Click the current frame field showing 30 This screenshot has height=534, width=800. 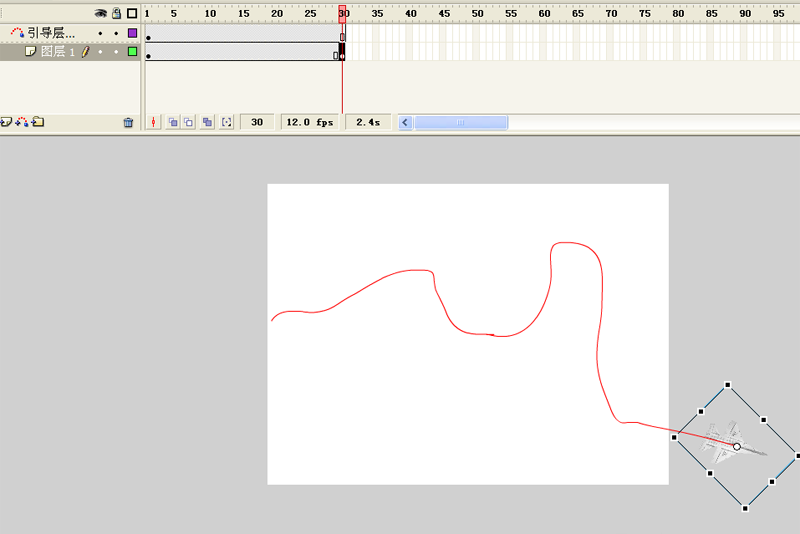click(x=257, y=122)
